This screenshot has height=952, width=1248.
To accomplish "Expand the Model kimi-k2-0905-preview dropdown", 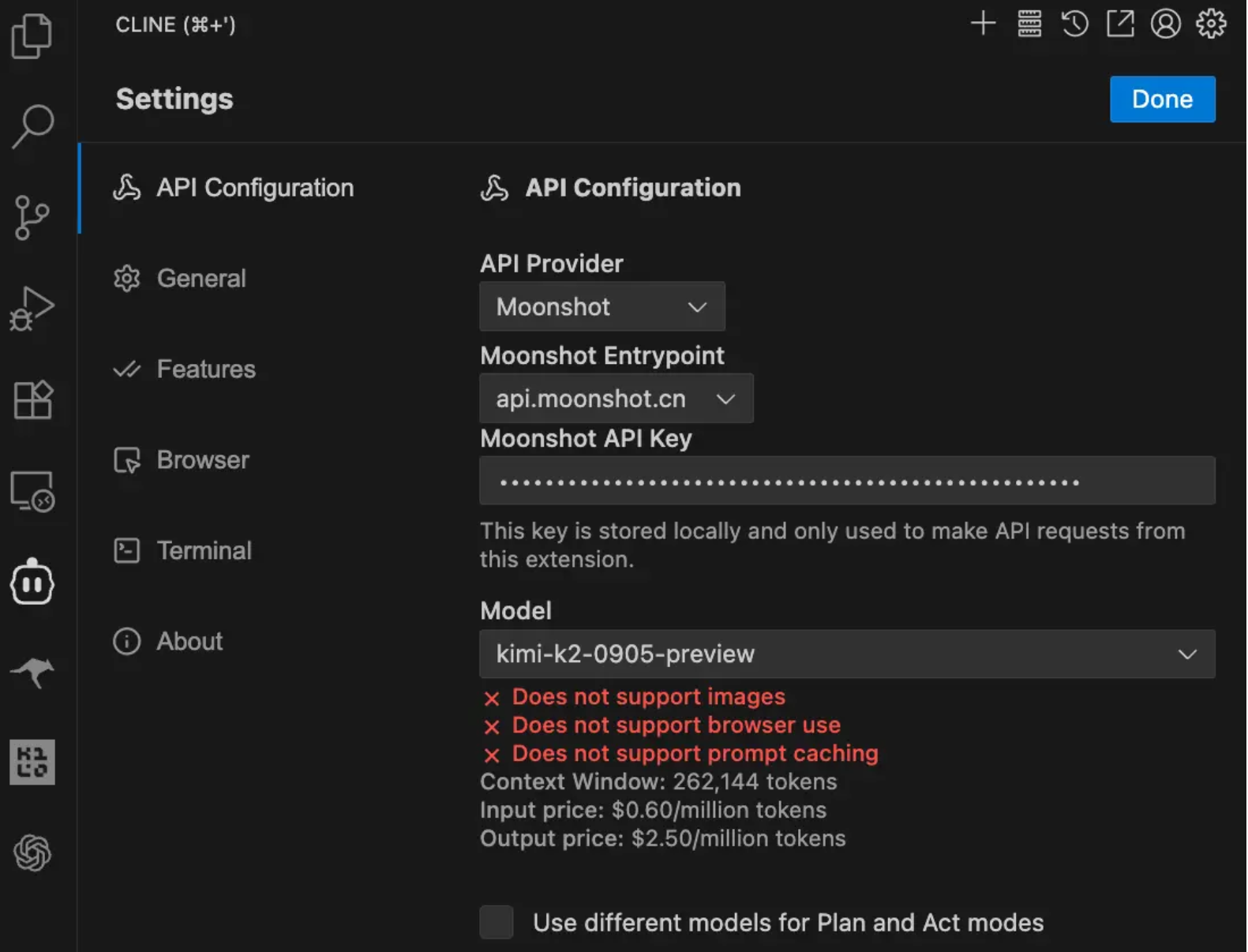I will (846, 654).
